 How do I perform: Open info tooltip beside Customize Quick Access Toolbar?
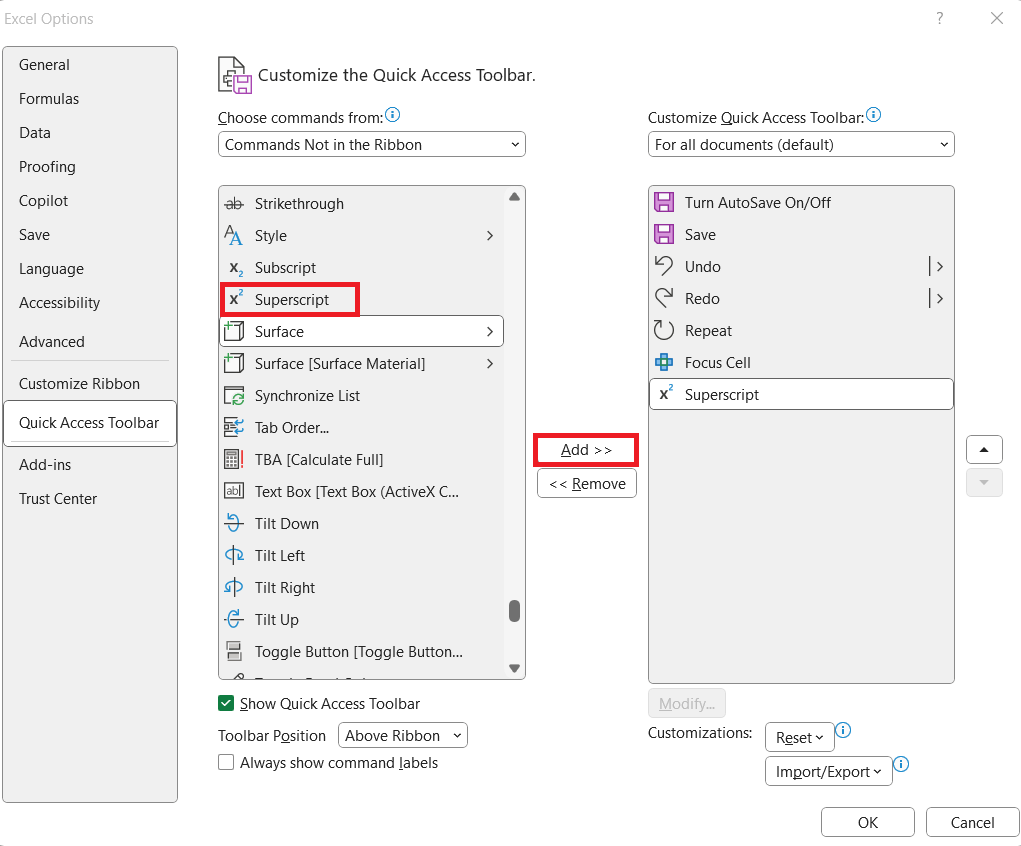click(x=874, y=115)
